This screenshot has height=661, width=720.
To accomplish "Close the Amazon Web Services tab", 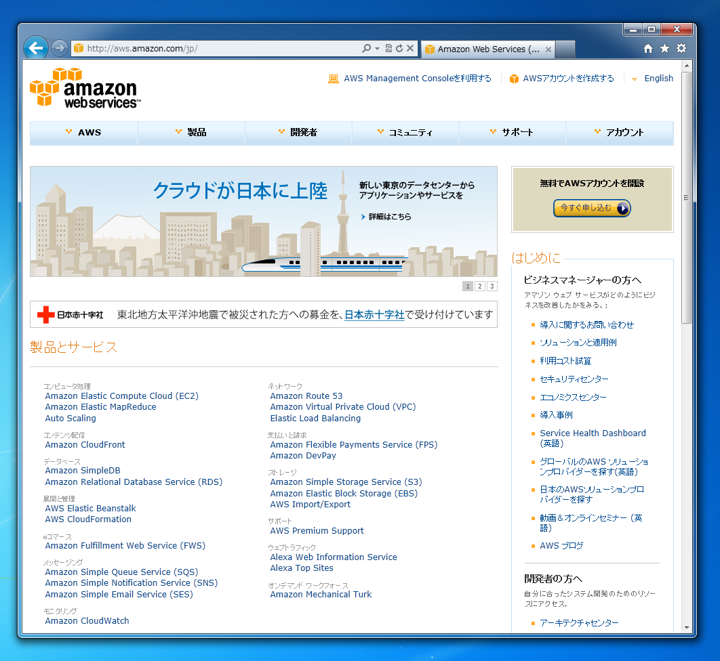I will point(548,49).
